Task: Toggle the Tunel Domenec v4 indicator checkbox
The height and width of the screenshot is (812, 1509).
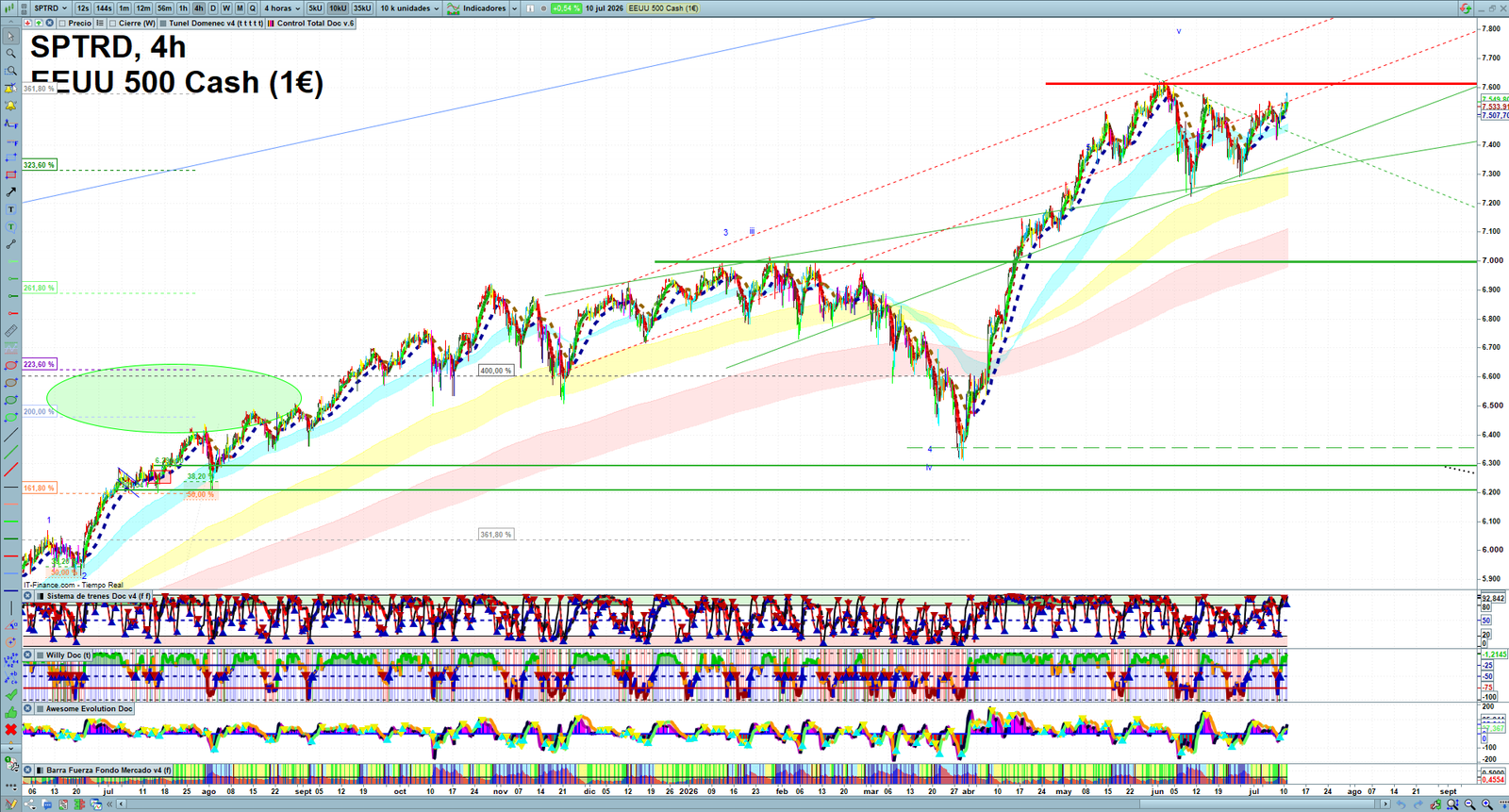Action: pyautogui.click(x=163, y=23)
